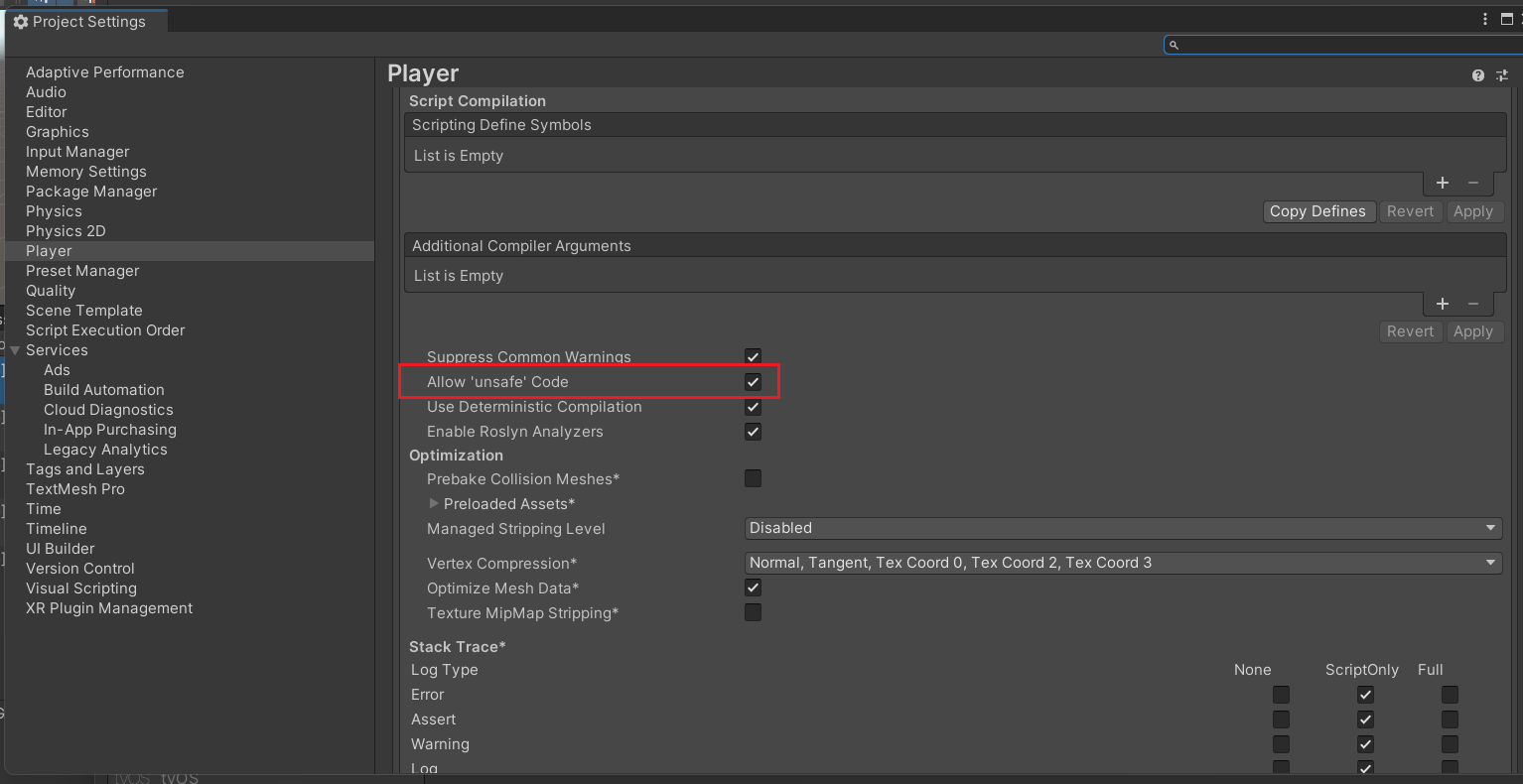Add a new Scripting Define Symbol with the plus icon
The image size is (1523, 784).
point(1442,183)
